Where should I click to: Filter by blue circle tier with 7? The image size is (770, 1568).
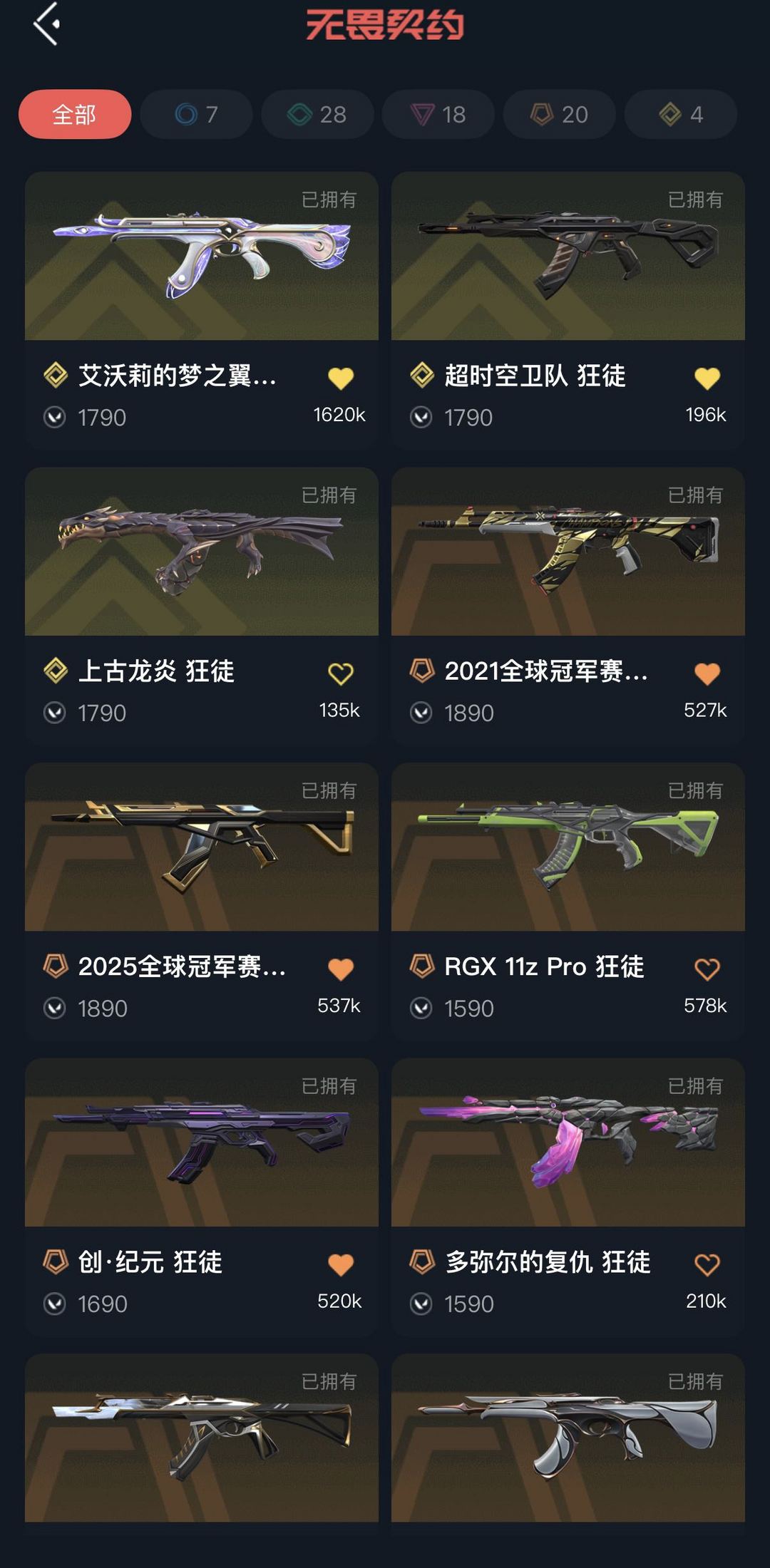pos(196,114)
